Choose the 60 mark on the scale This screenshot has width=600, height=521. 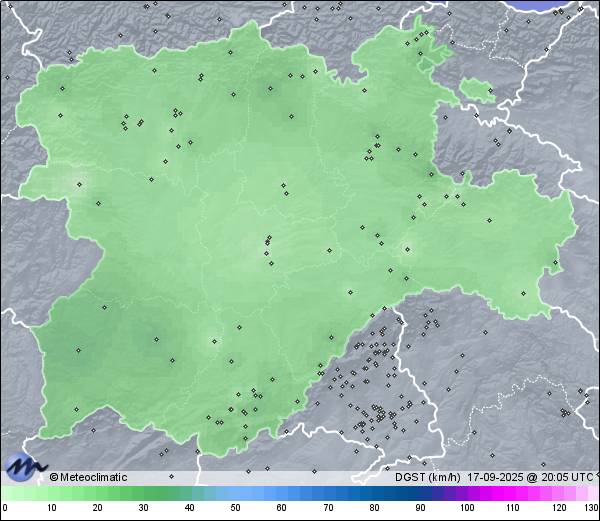[x=282, y=508]
